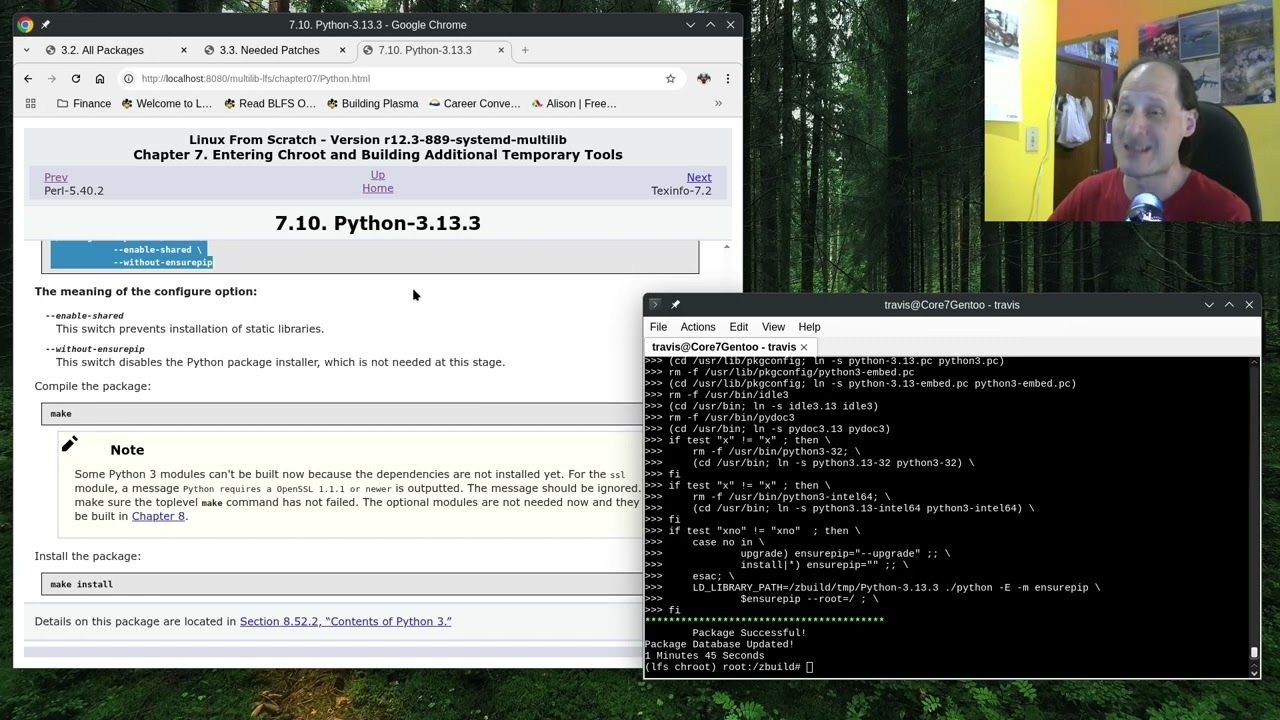The image size is (1280, 720).
Task: Follow the Home link
Action: pyautogui.click(x=377, y=188)
